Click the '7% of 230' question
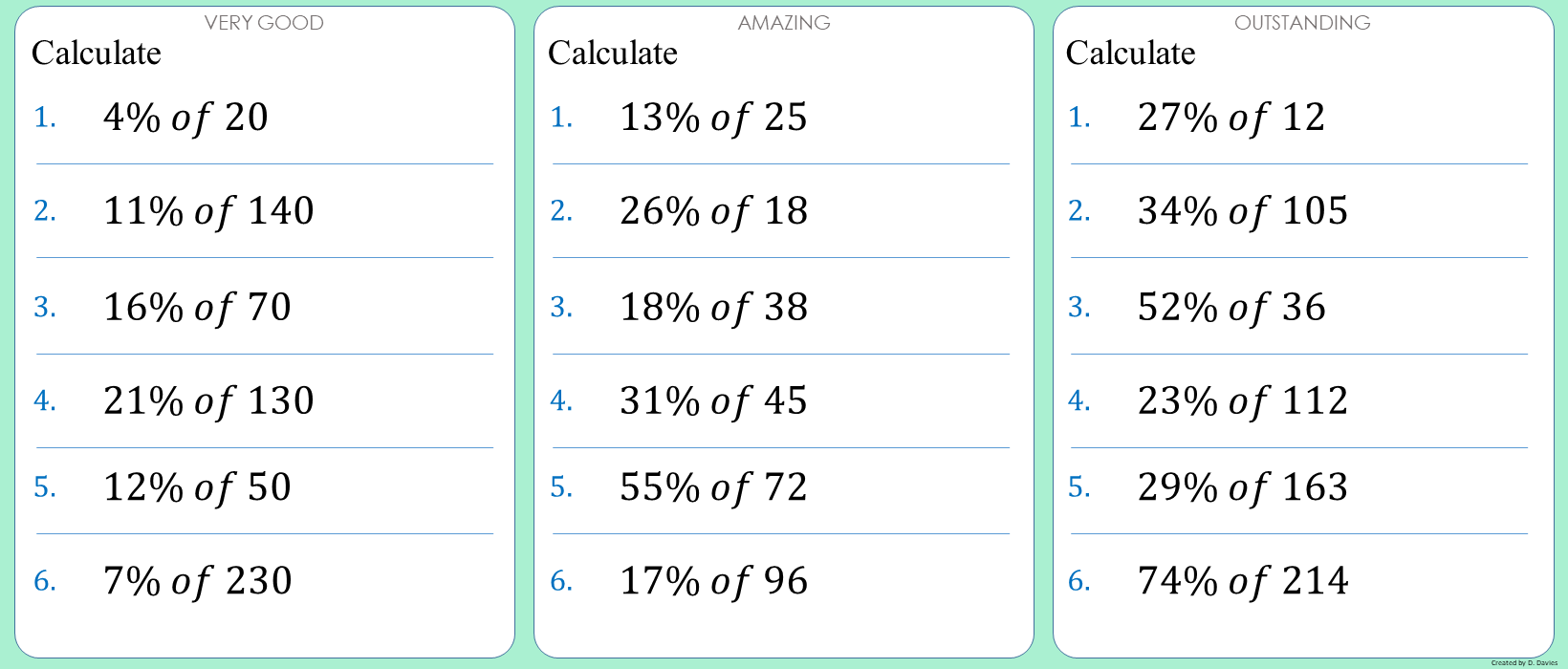Screen dimensions: 1568x669 click(x=197, y=581)
